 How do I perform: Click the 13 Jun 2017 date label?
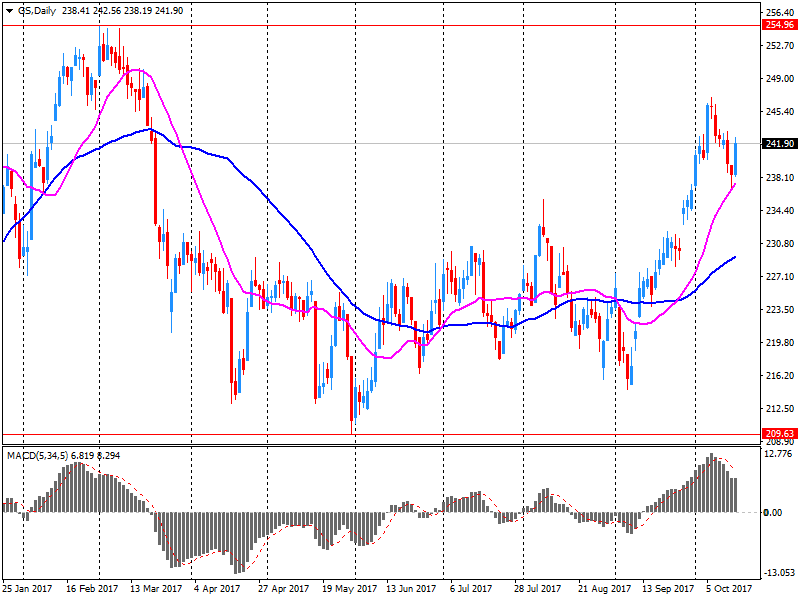411,588
